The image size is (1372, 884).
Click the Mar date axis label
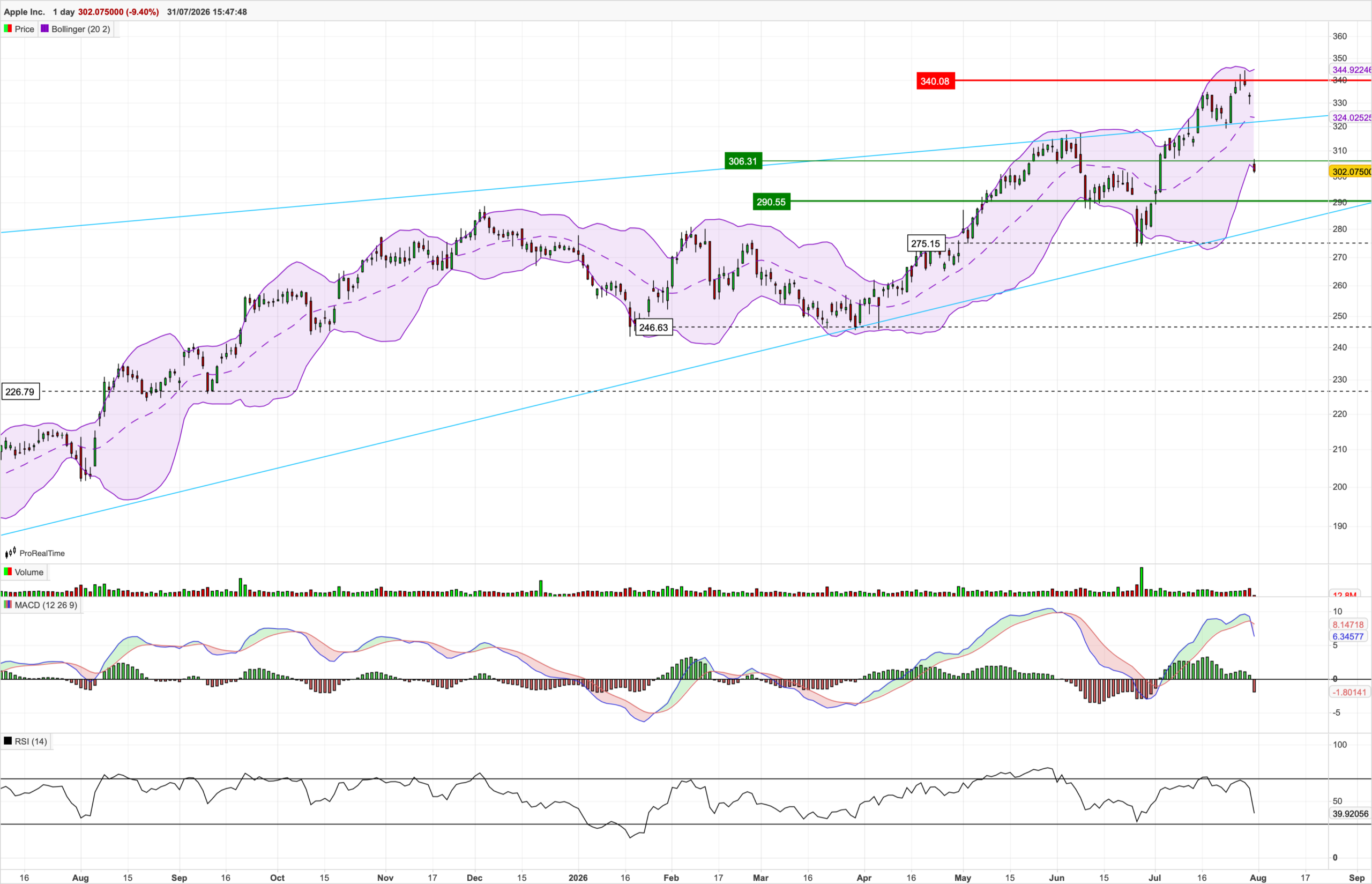point(760,878)
